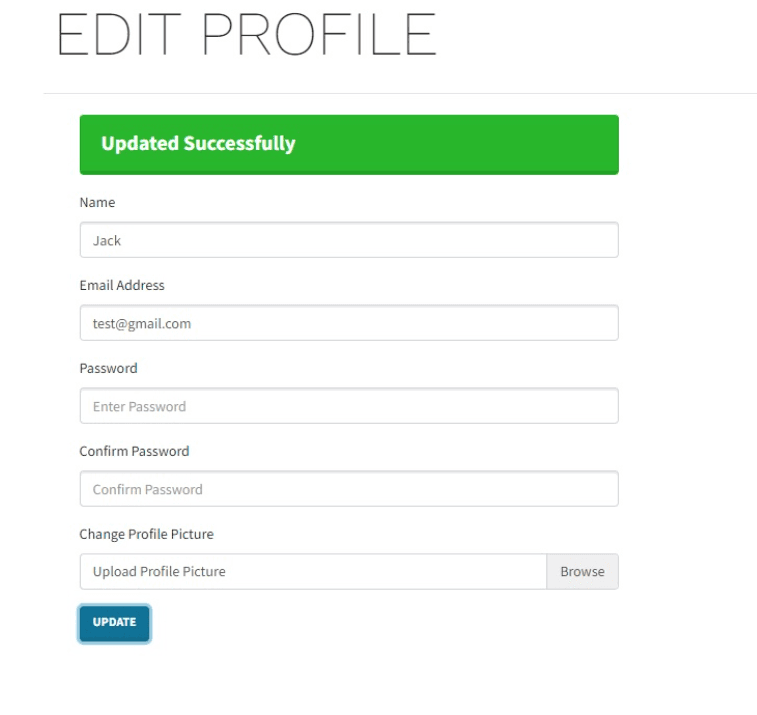Click the green Updated Successfully banner
The width and height of the screenshot is (757, 715).
(x=348, y=144)
